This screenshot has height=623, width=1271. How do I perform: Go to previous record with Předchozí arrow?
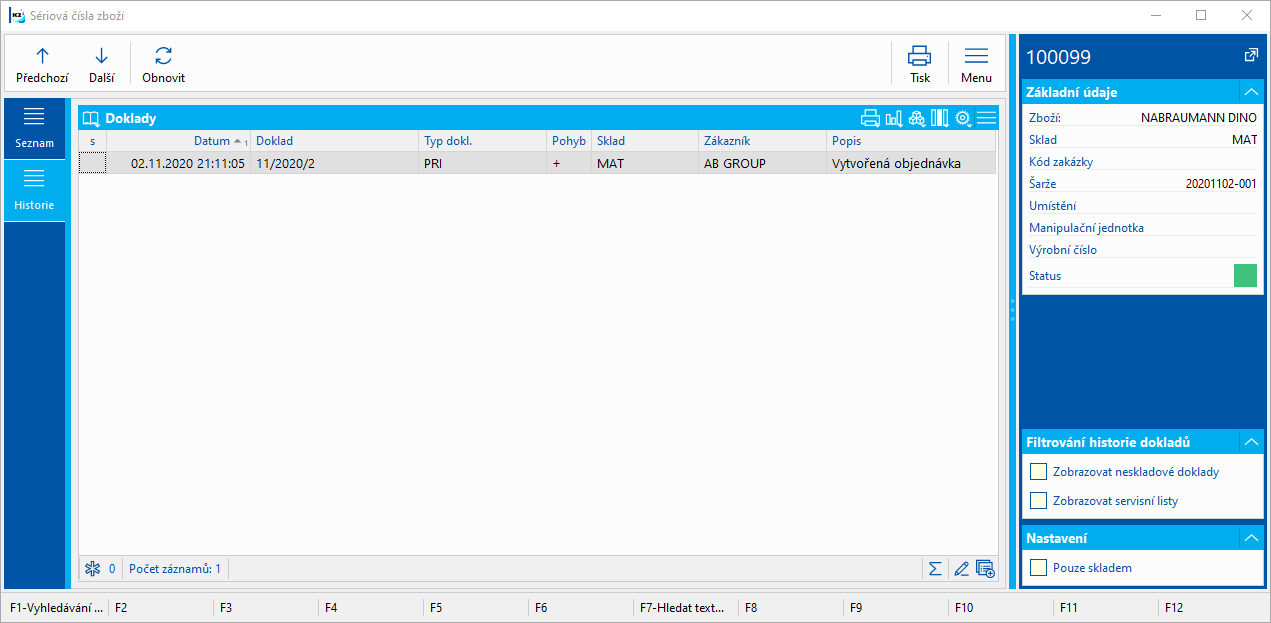coord(42,65)
